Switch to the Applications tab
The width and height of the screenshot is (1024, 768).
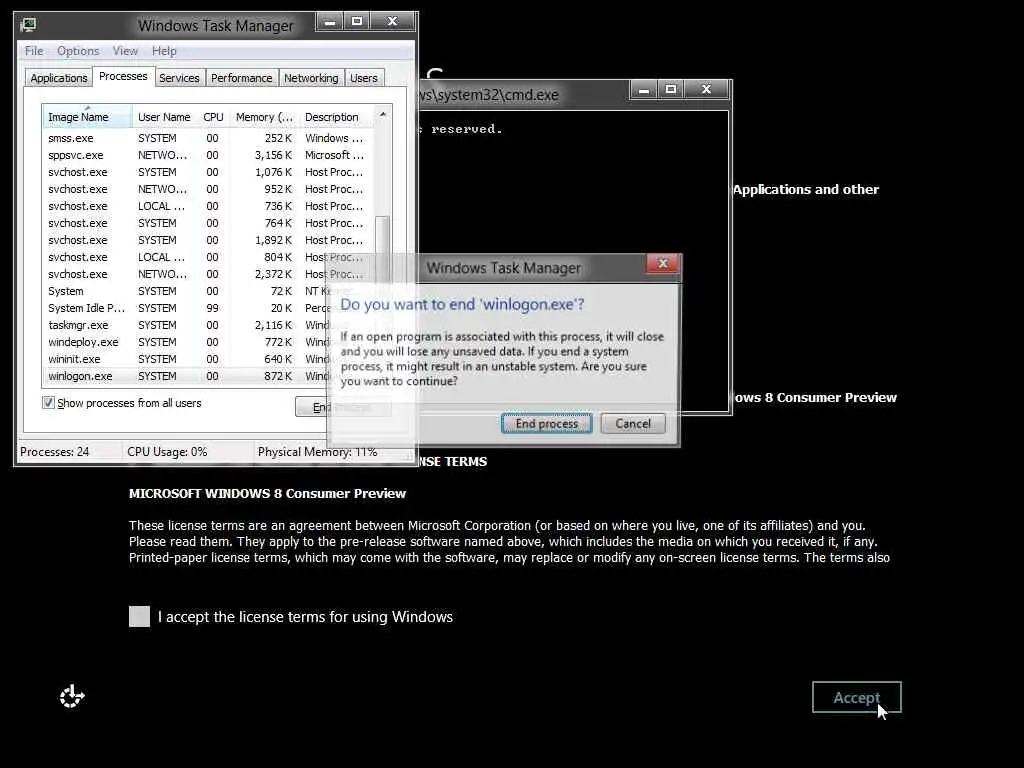coord(59,78)
